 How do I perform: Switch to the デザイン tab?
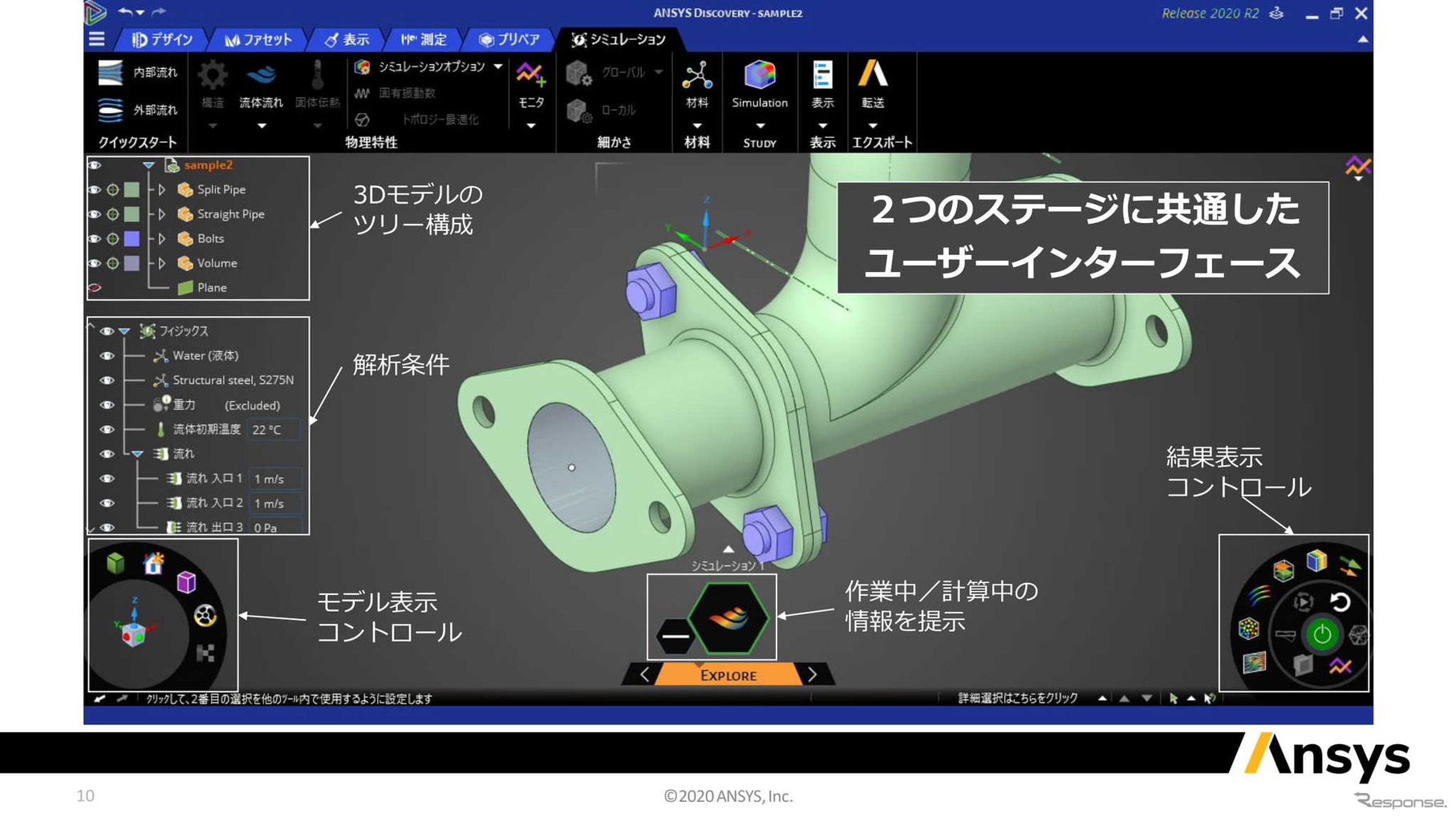(163, 39)
